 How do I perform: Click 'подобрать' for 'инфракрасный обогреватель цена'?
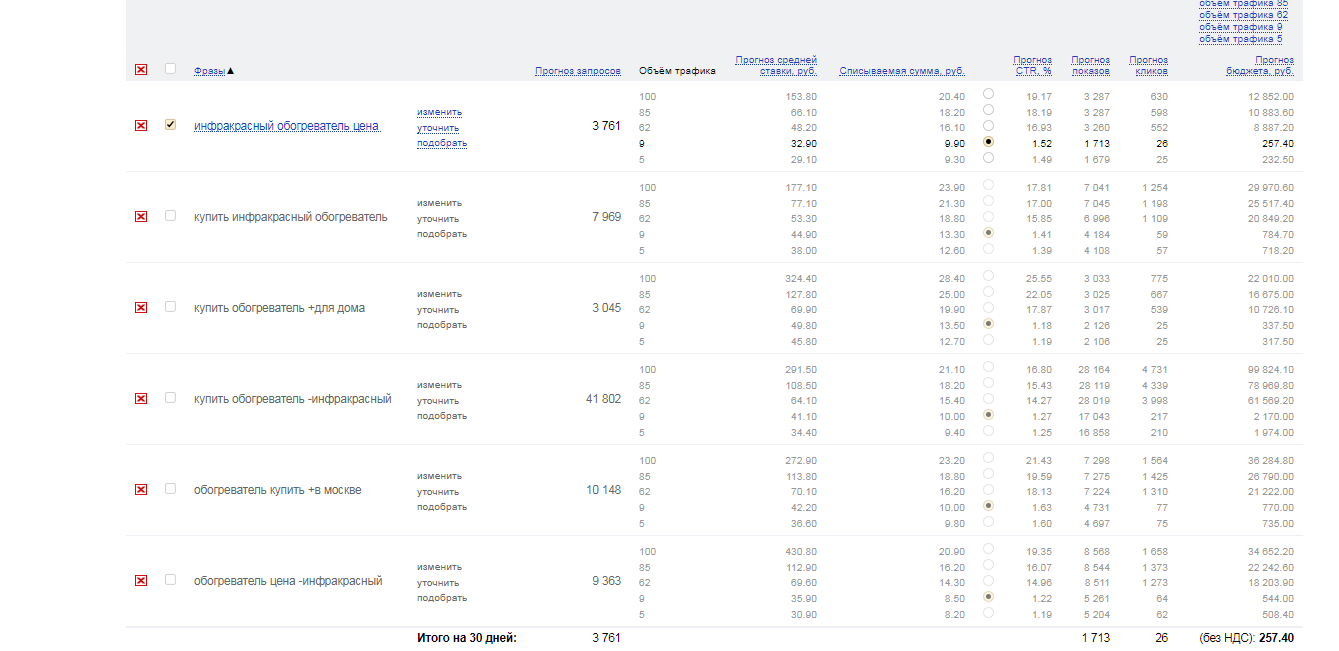441,143
